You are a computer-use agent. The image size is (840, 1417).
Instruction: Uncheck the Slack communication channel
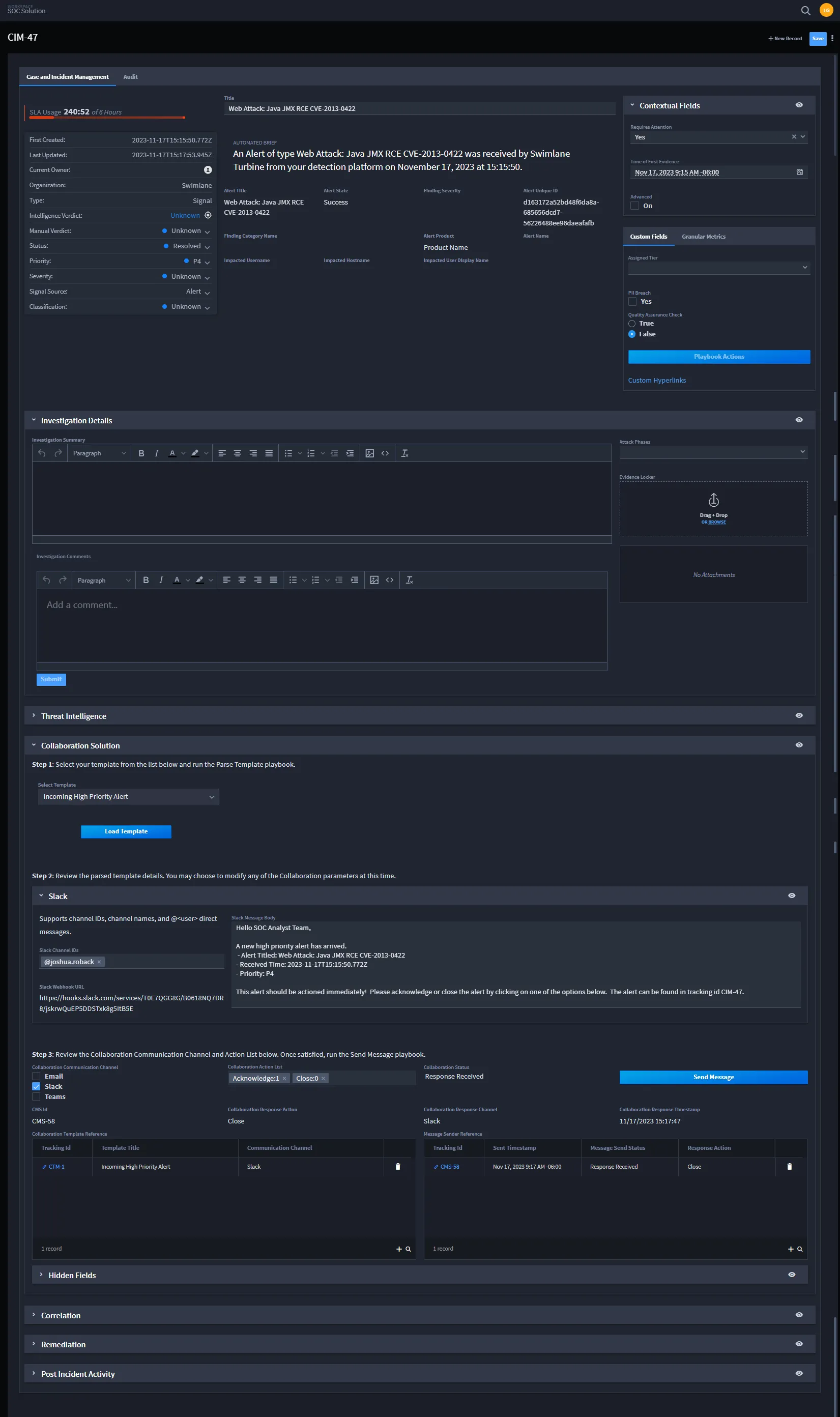[x=36, y=1086]
